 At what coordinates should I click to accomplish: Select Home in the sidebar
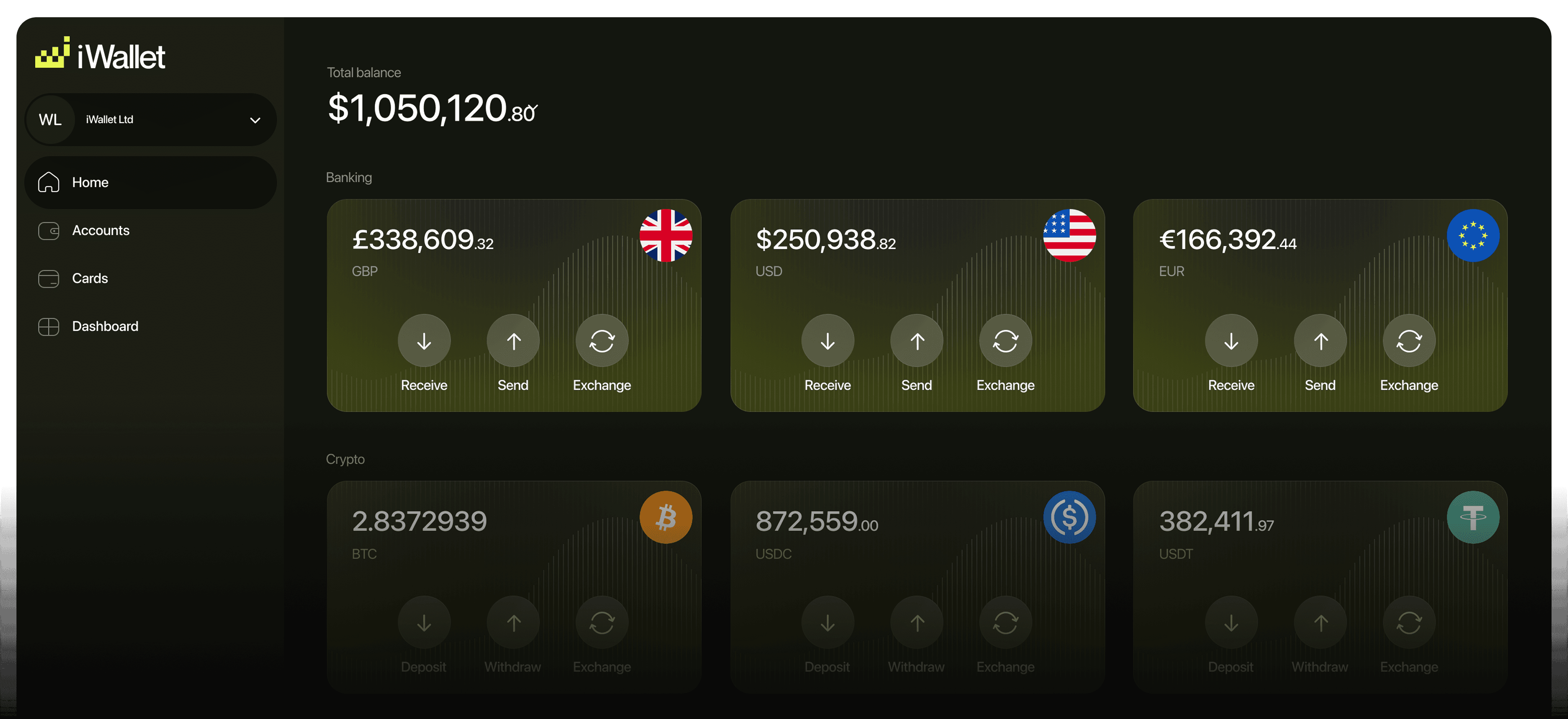point(90,181)
